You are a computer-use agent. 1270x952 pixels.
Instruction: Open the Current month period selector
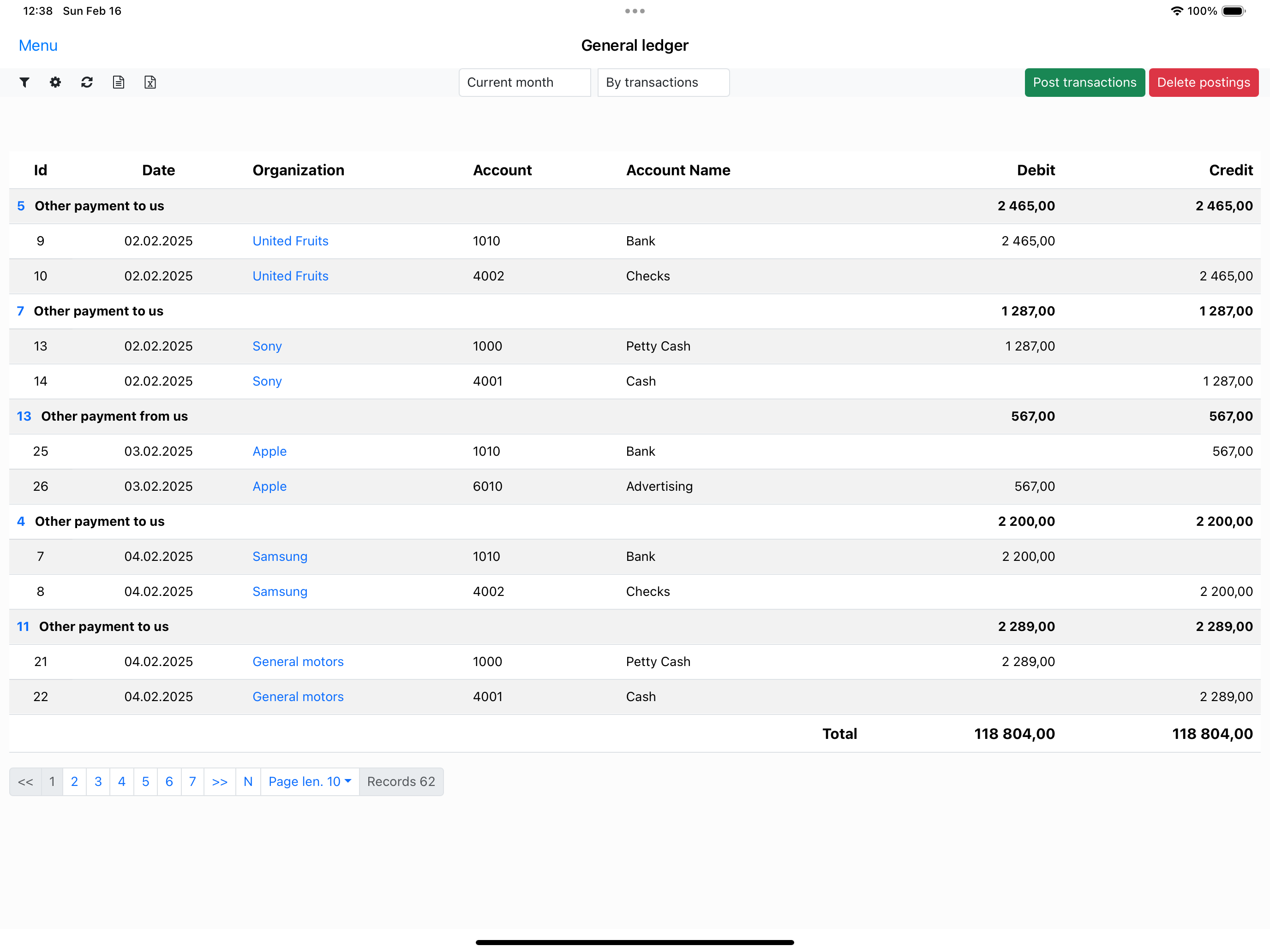[525, 83]
